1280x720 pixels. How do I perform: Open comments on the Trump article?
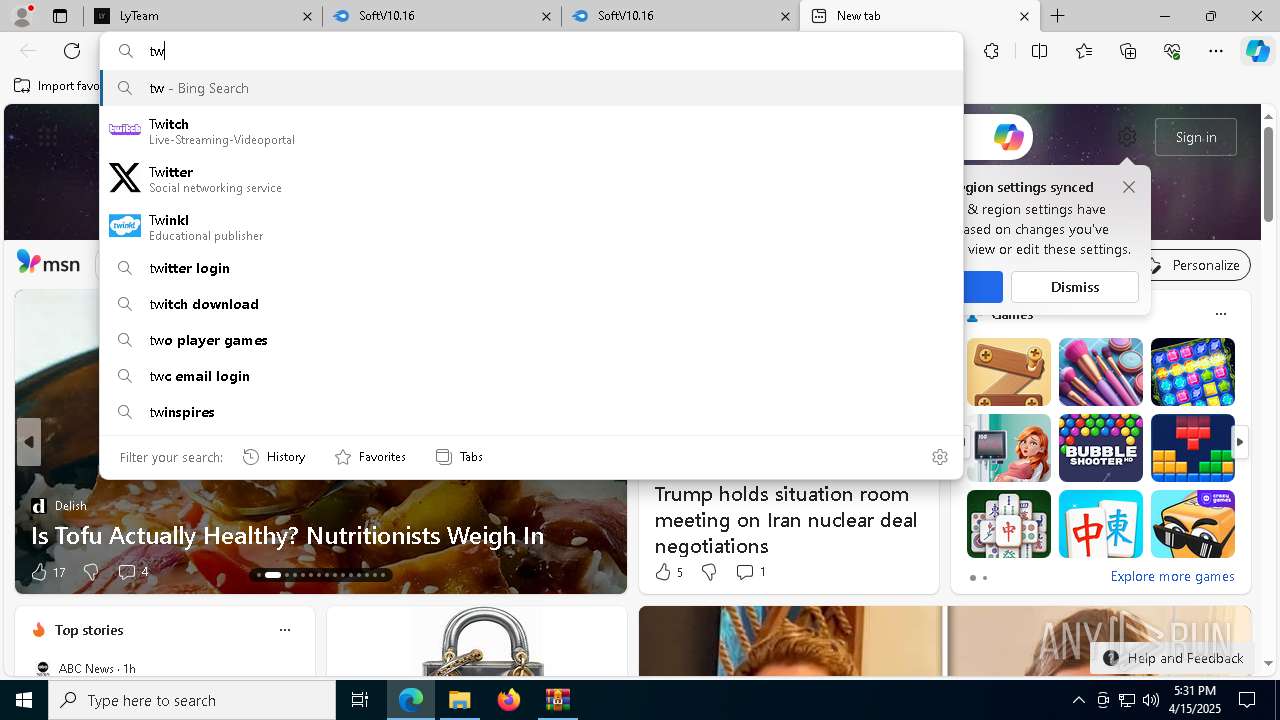click(751, 572)
